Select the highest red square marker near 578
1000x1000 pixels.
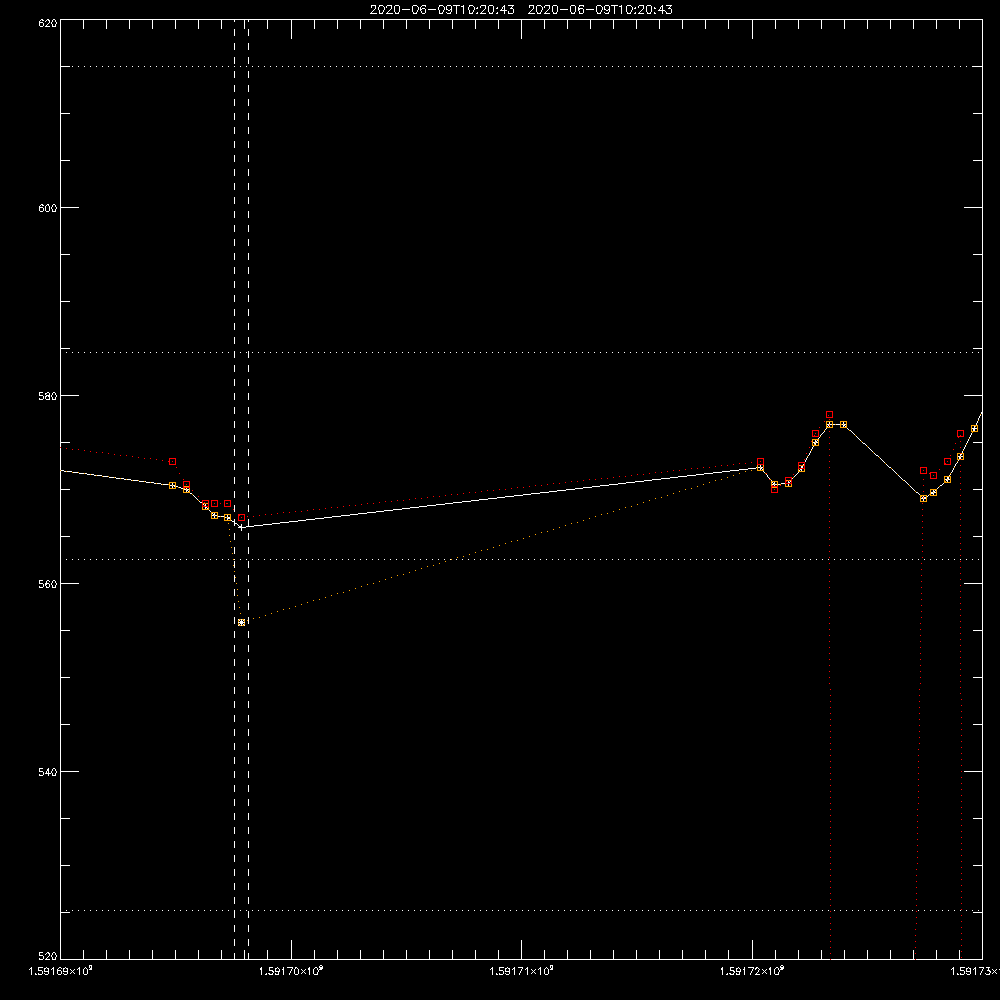click(x=829, y=415)
